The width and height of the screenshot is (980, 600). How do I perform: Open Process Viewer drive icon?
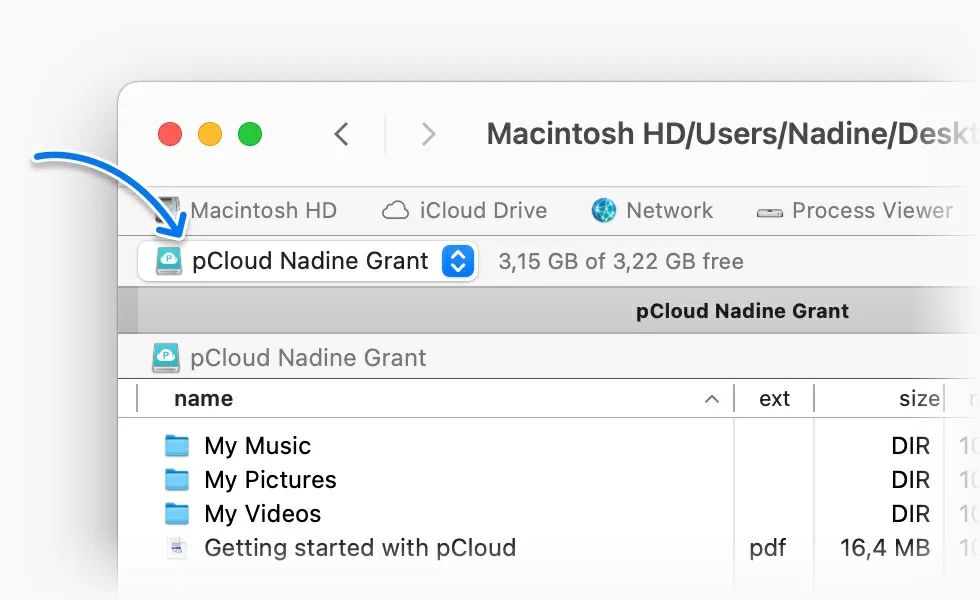coord(769,212)
